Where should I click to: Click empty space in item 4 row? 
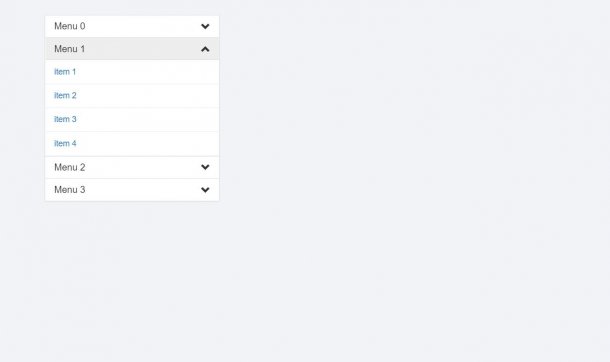148,143
